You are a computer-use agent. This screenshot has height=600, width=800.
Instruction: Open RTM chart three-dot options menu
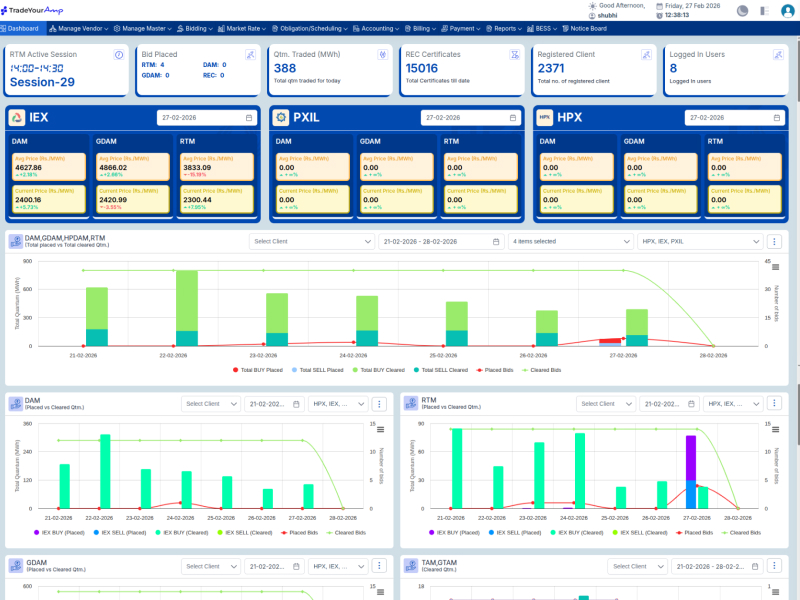point(774,404)
